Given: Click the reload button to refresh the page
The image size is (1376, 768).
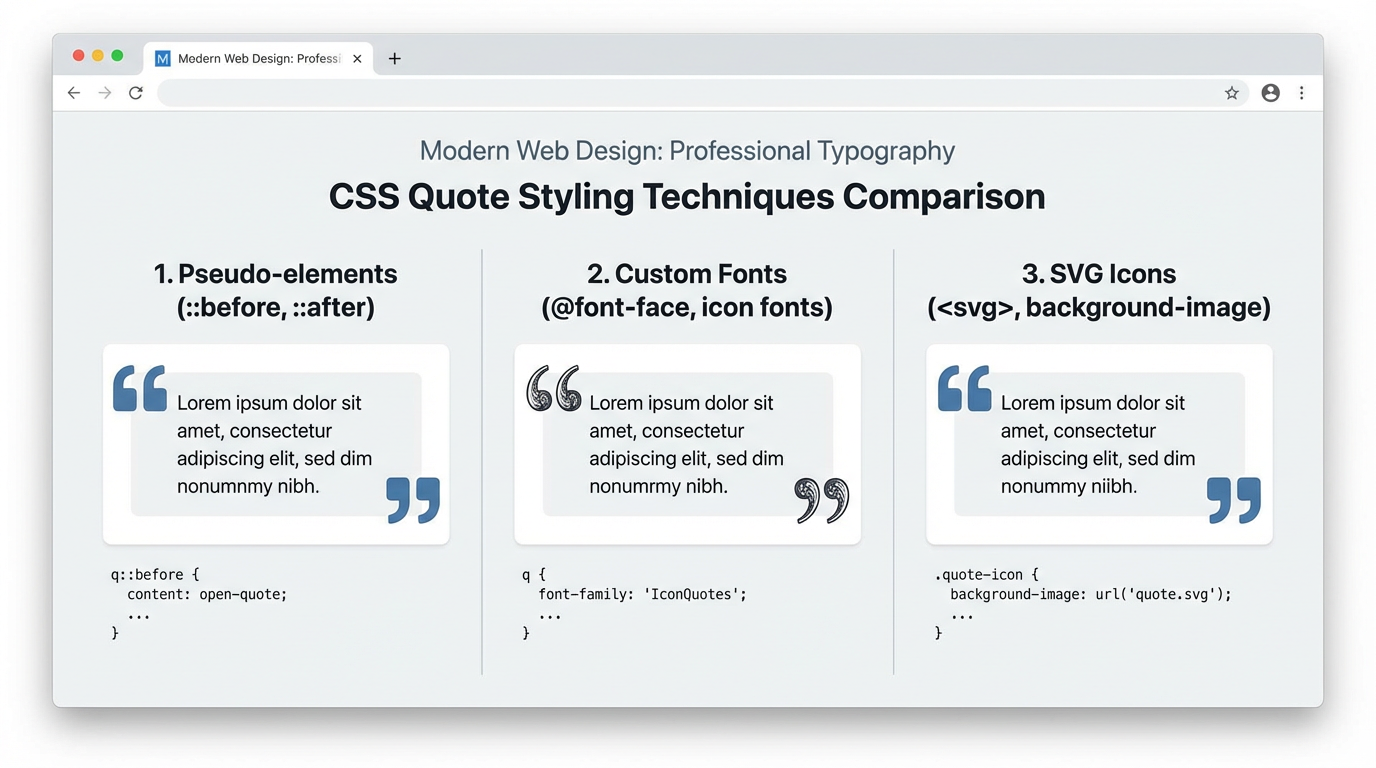Looking at the screenshot, I should 136,92.
